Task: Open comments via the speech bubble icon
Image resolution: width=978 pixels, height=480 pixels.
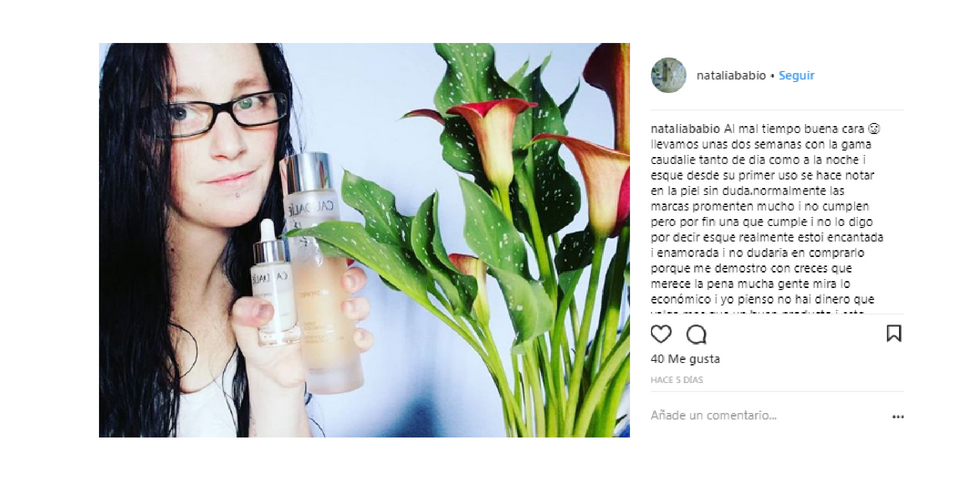Action: [x=696, y=334]
